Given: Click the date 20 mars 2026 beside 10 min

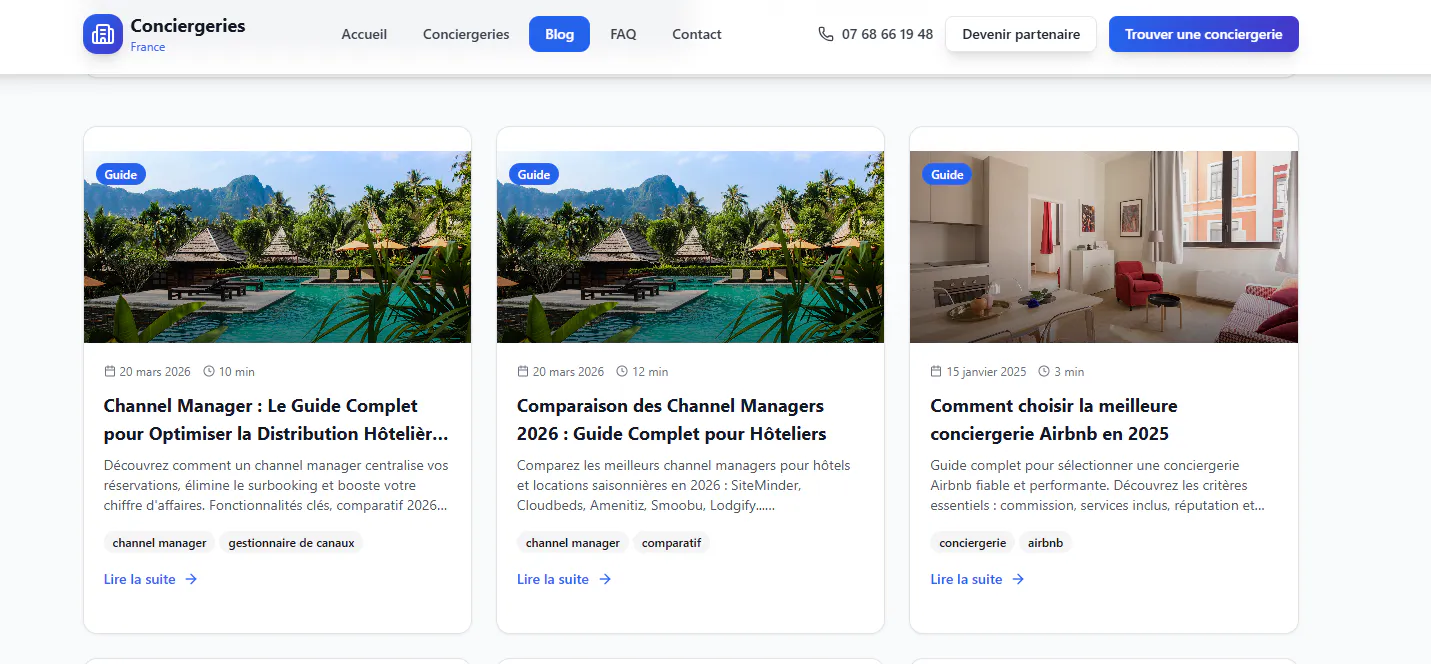Looking at the screenshot, I should tap(155, 372).
